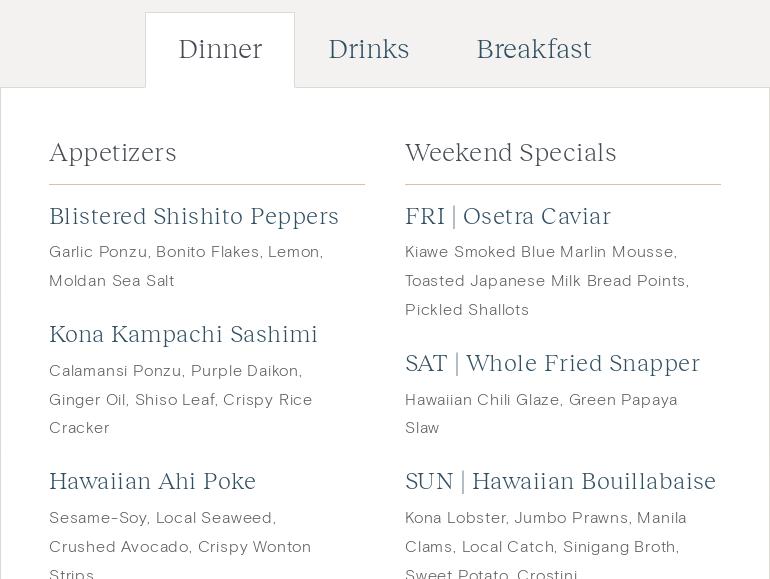This screenshot has height=579, width=770.
Task: Click the Hawaiian Ahi Poke title
Action: pos(153,482)
